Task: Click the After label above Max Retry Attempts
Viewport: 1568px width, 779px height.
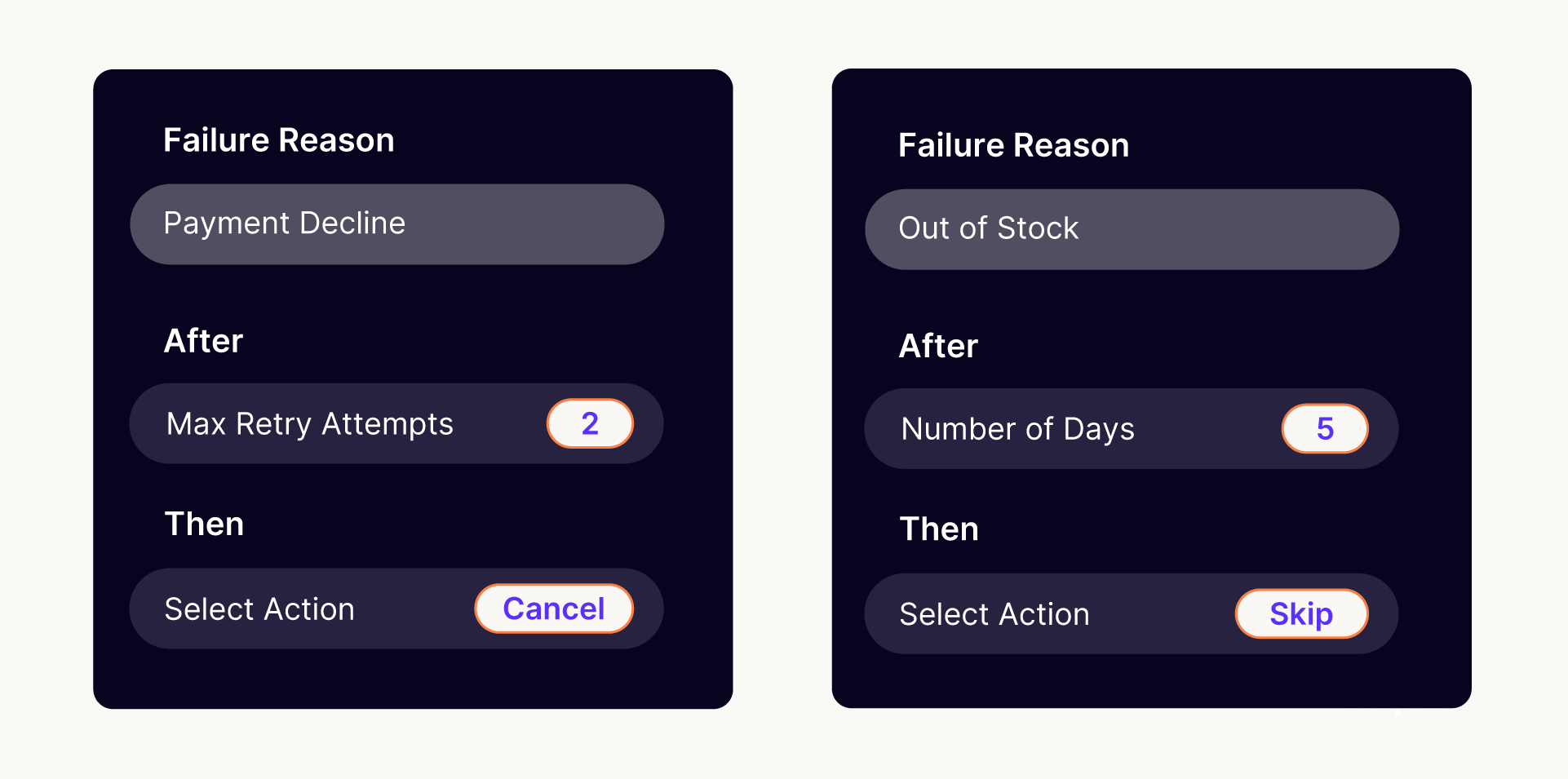Action: point(204,341)
